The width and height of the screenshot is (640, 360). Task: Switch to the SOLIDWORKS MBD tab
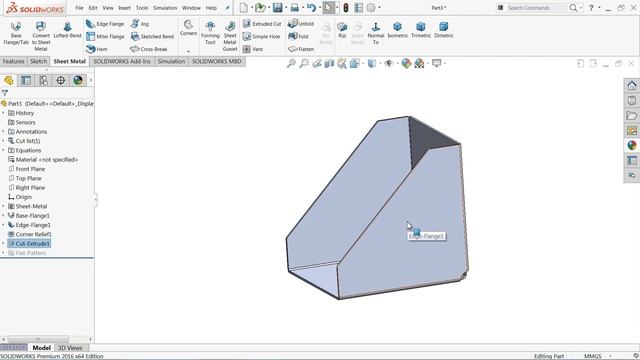point(217,61)
